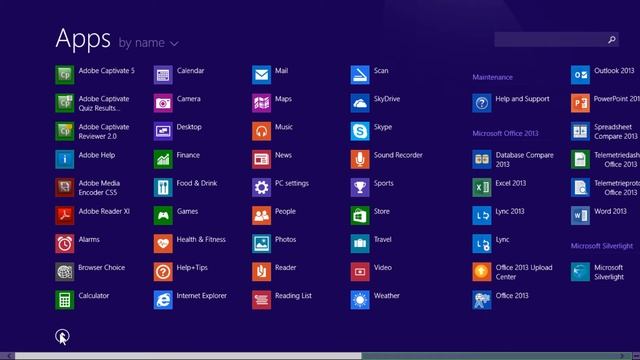Open the People app
Image resolution: width=640 pixels, height=360 pixels.
tap(274, 216)
